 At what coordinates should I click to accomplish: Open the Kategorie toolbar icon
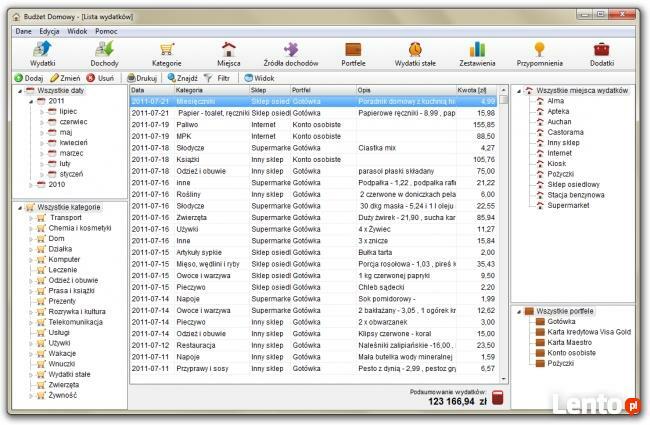[x=166, y=52]
